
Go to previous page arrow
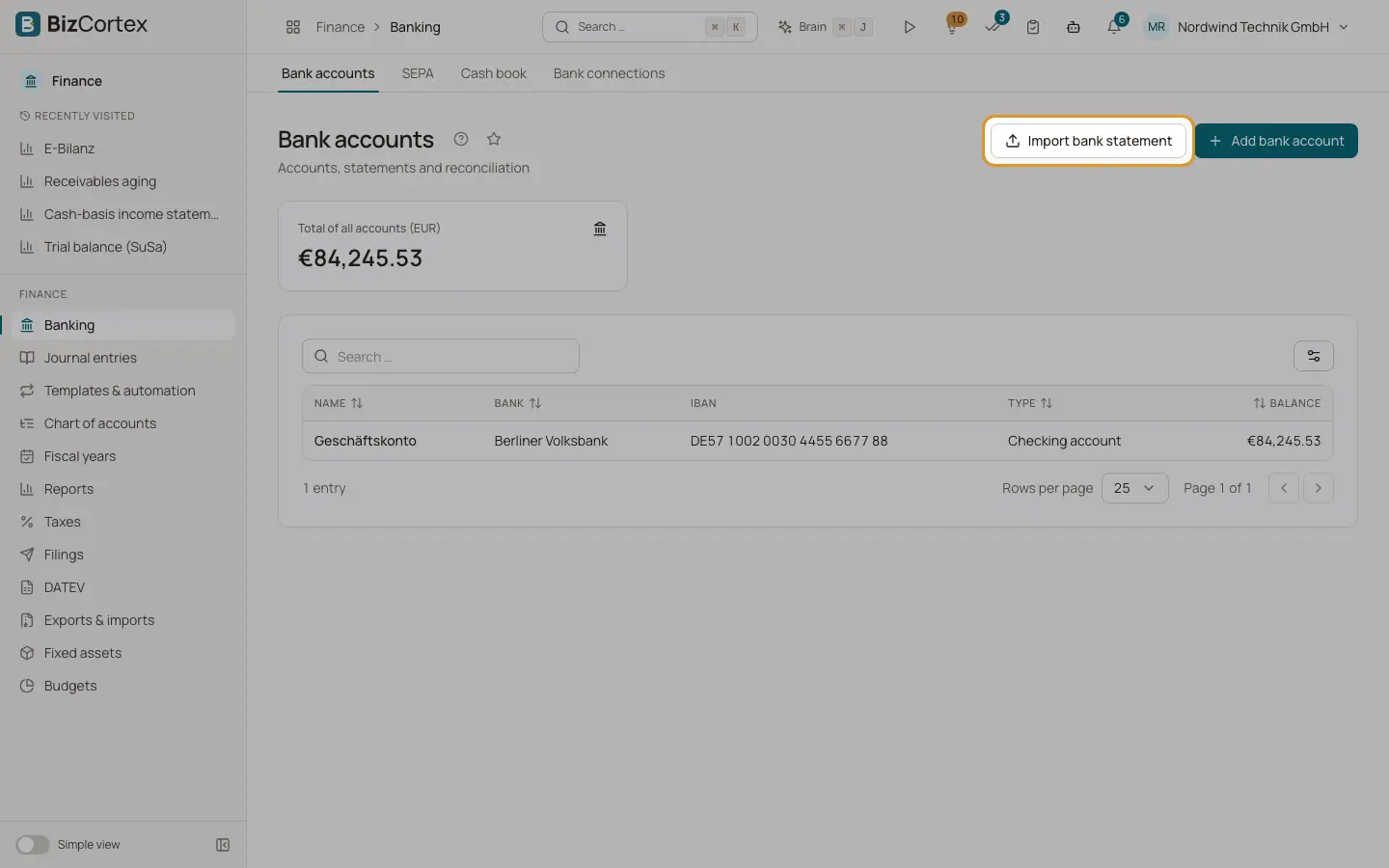tap(1284, 488)
